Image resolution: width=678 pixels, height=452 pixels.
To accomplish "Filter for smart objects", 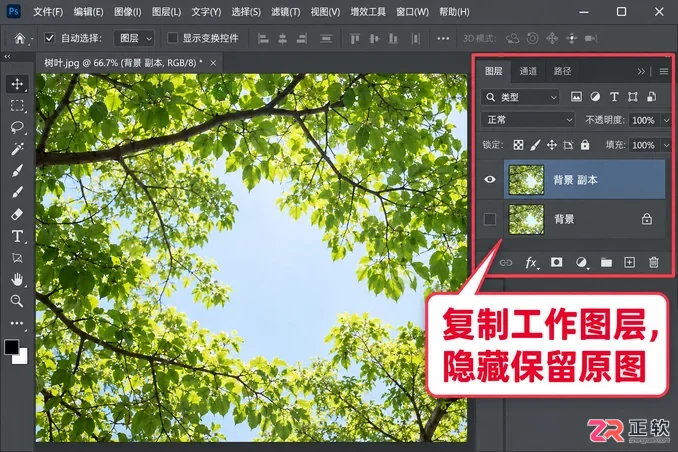I will click(x=652, y=97).
